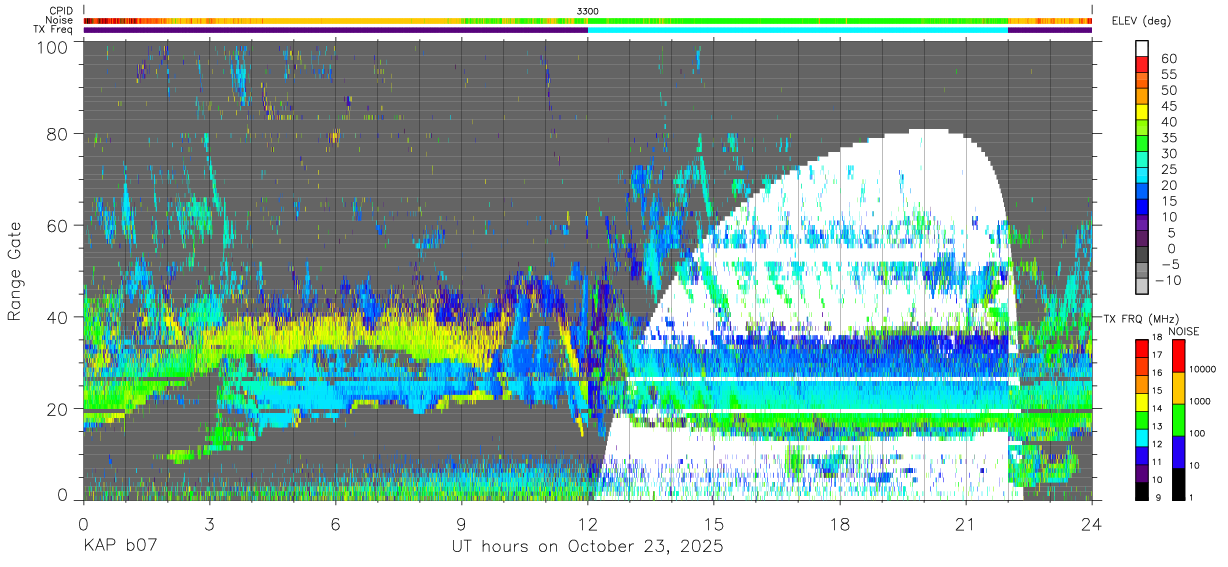Click the CPID value 3300

pyautogui.click(x=588, y=11)
